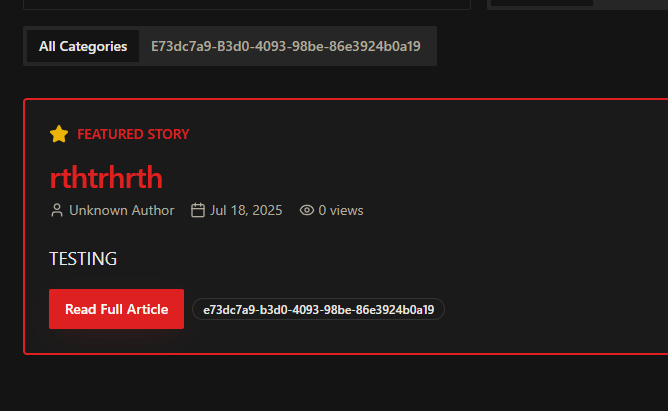Click the yellow featured star icon

[x=59, y=134]
